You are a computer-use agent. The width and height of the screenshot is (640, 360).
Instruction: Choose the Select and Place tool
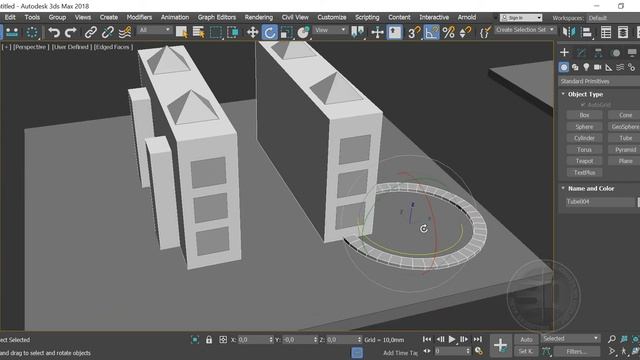tap(303, 32)
